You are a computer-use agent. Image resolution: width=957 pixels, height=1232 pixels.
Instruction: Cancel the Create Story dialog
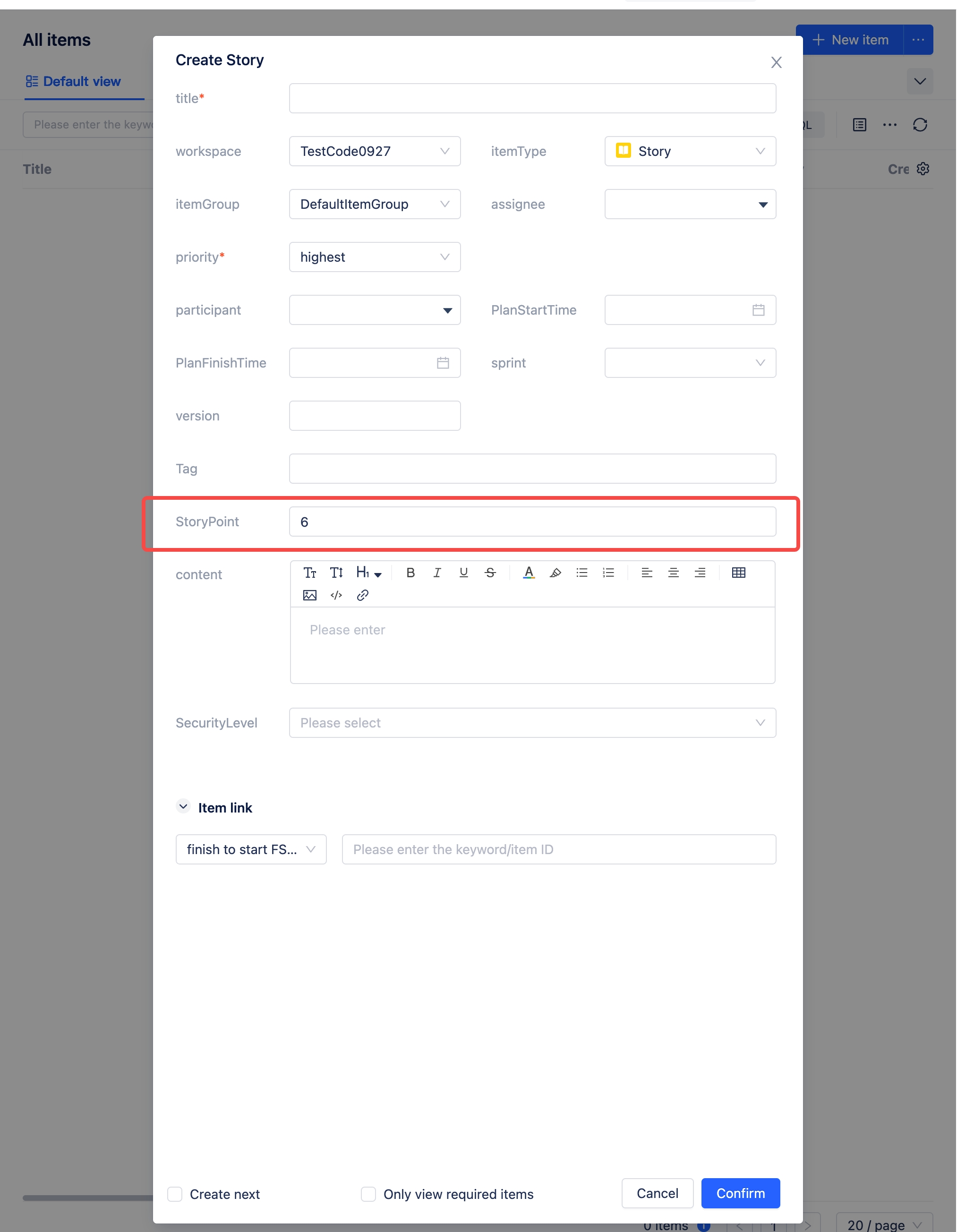657,1194
